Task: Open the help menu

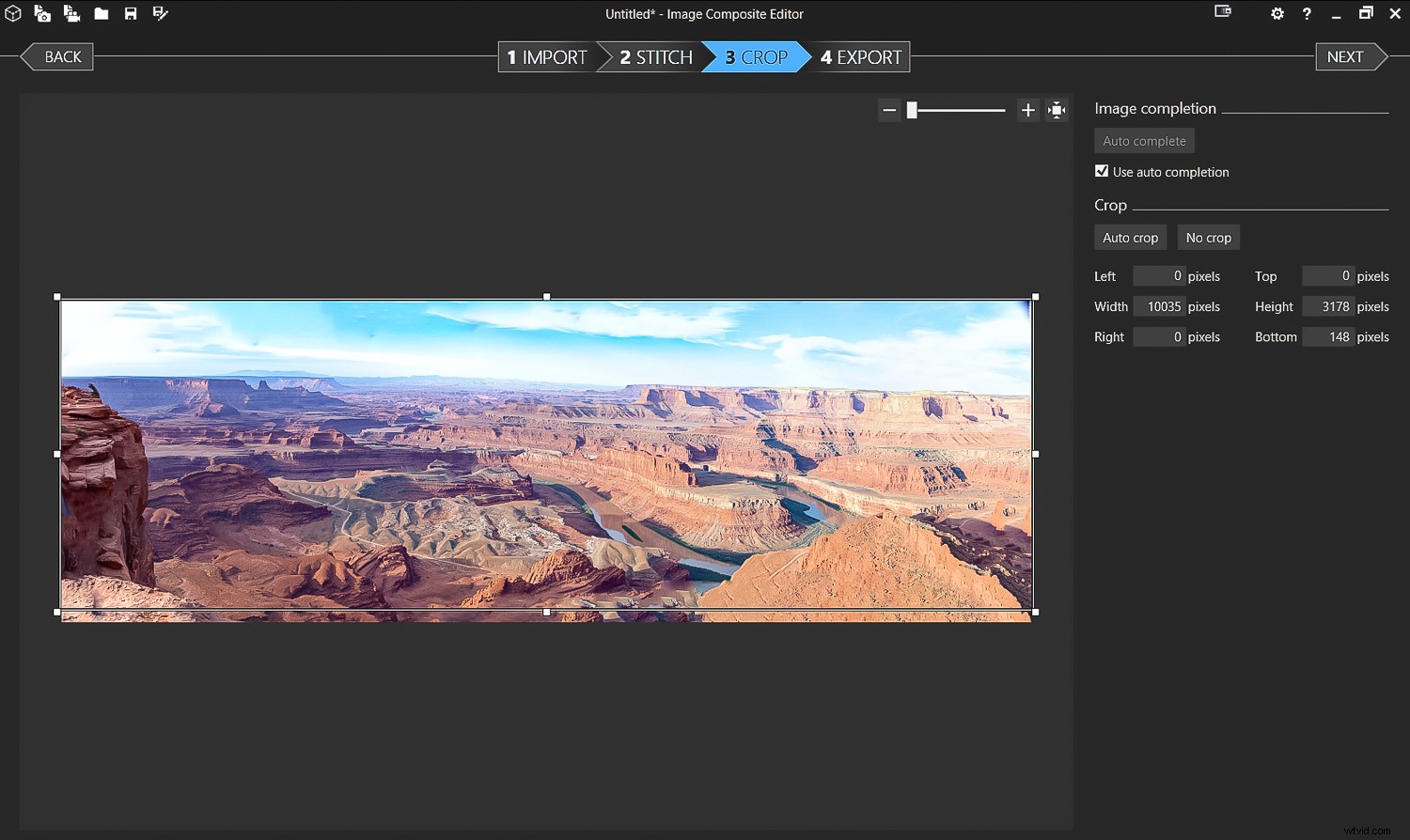Action: point(1307,14)
